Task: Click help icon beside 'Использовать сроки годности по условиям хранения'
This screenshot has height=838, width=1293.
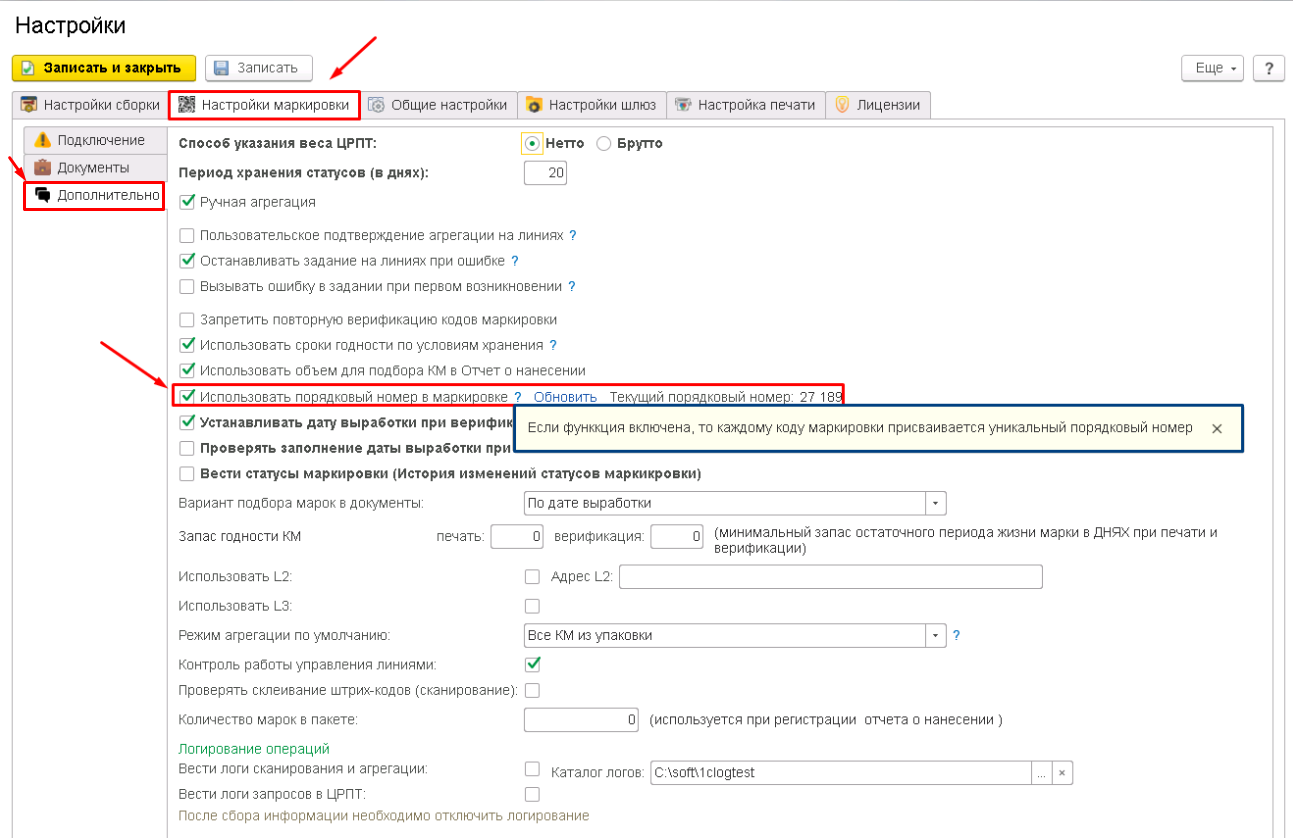Action: click(553, 345)
